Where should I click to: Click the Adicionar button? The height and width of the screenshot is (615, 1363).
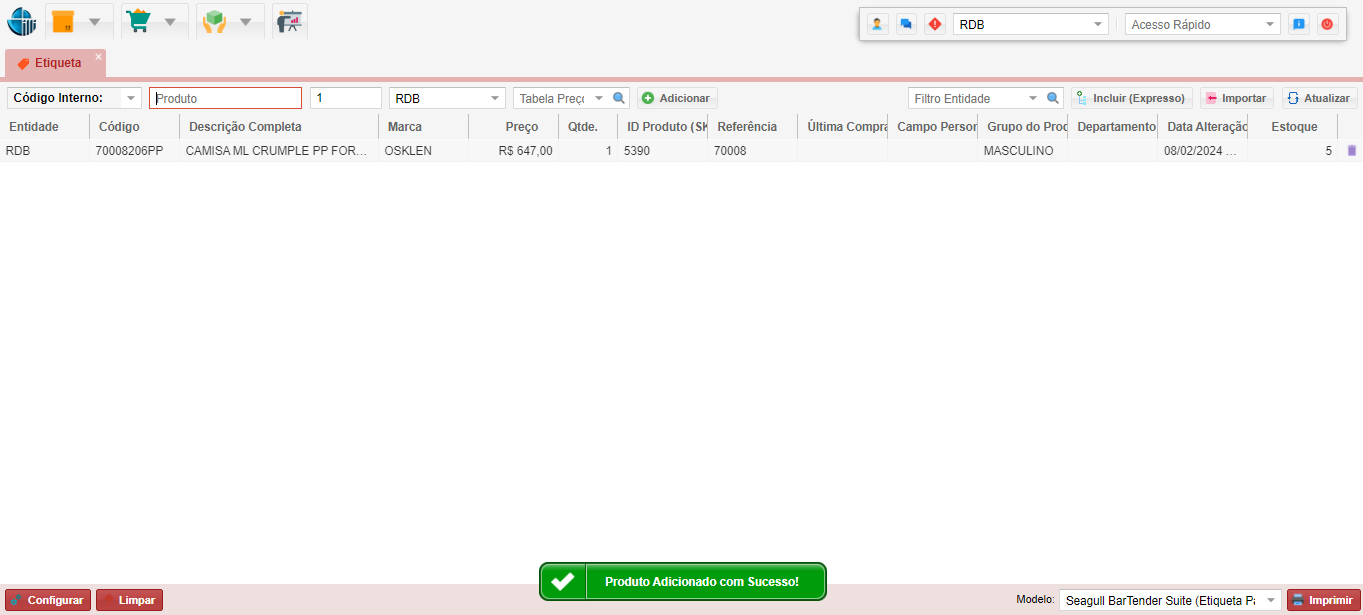pos(677,98)
